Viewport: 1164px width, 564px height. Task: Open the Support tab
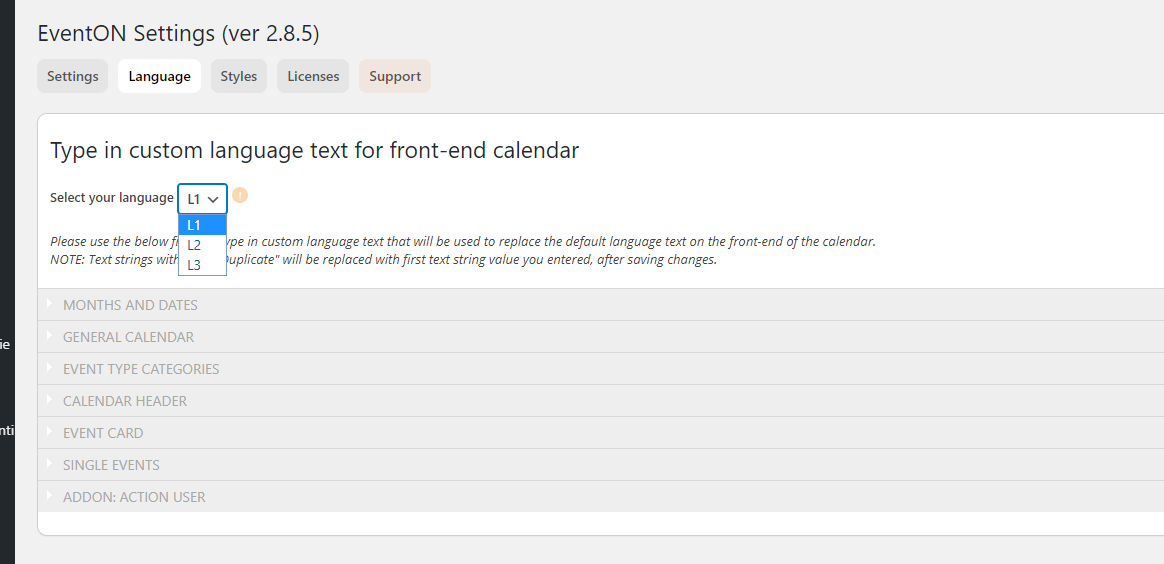395,76
